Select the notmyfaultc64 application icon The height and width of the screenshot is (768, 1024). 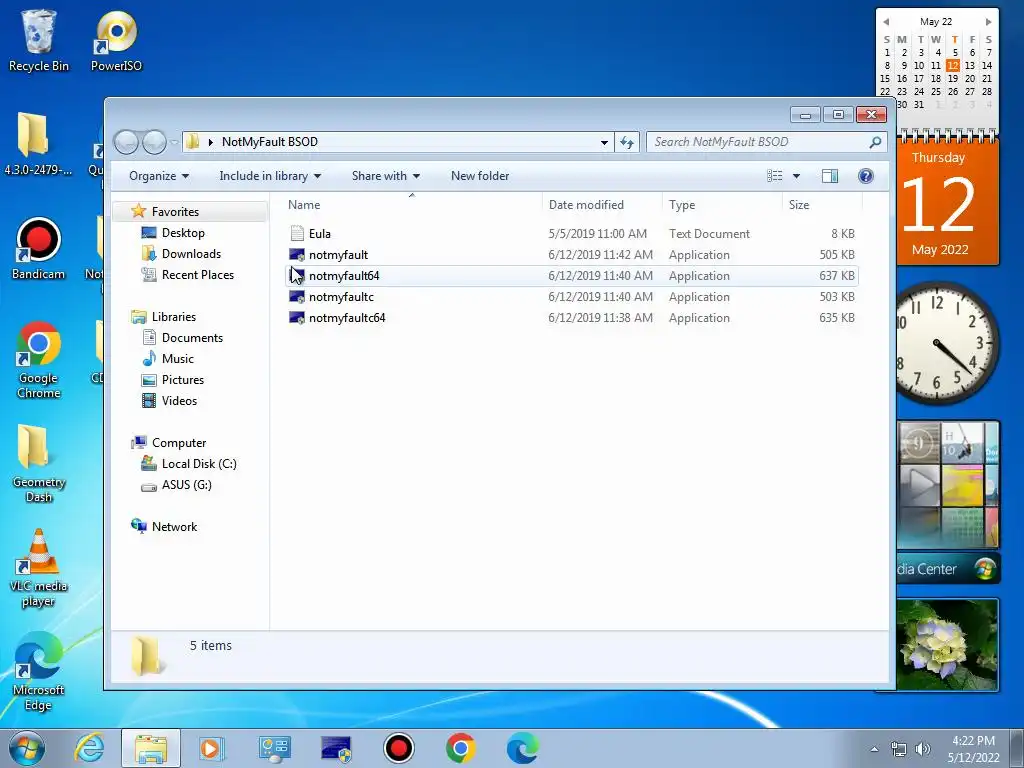pos(297,317)
